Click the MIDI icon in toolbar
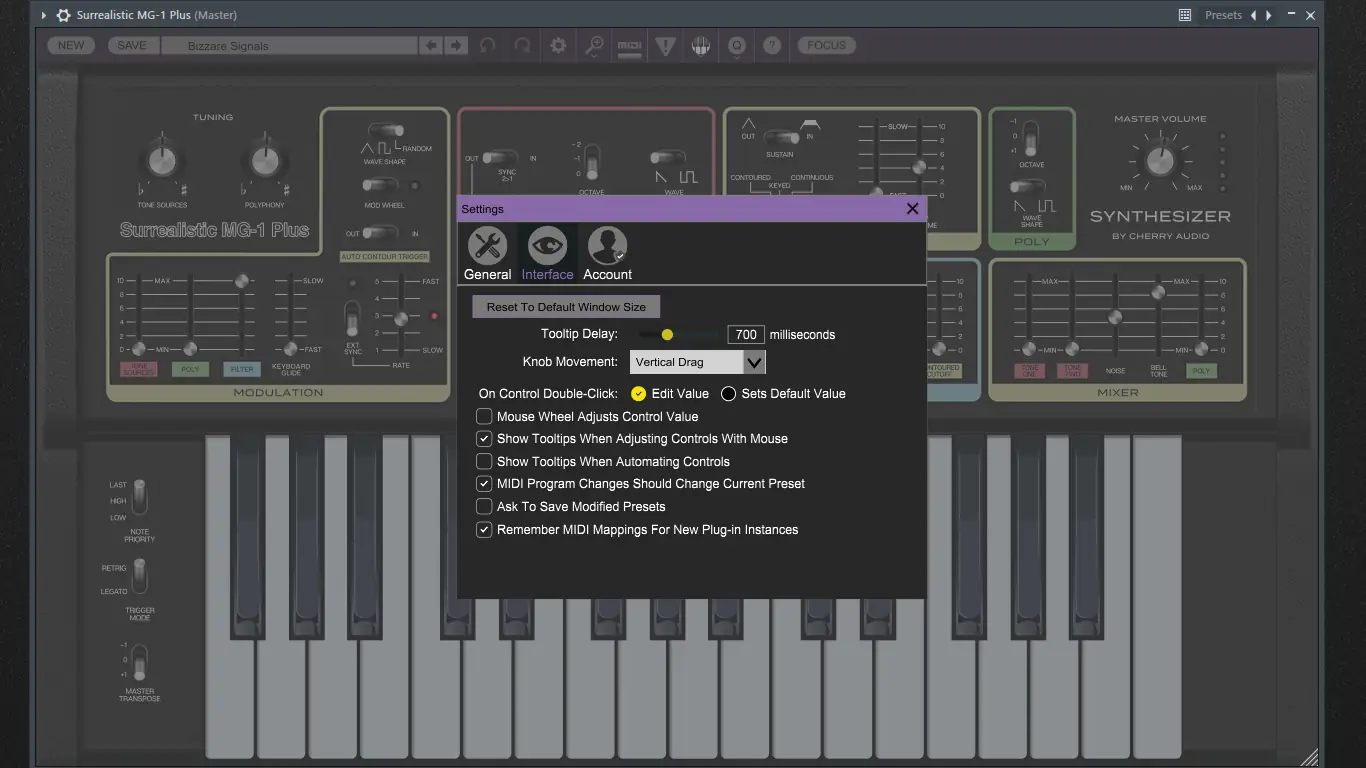 coord(629,46)
